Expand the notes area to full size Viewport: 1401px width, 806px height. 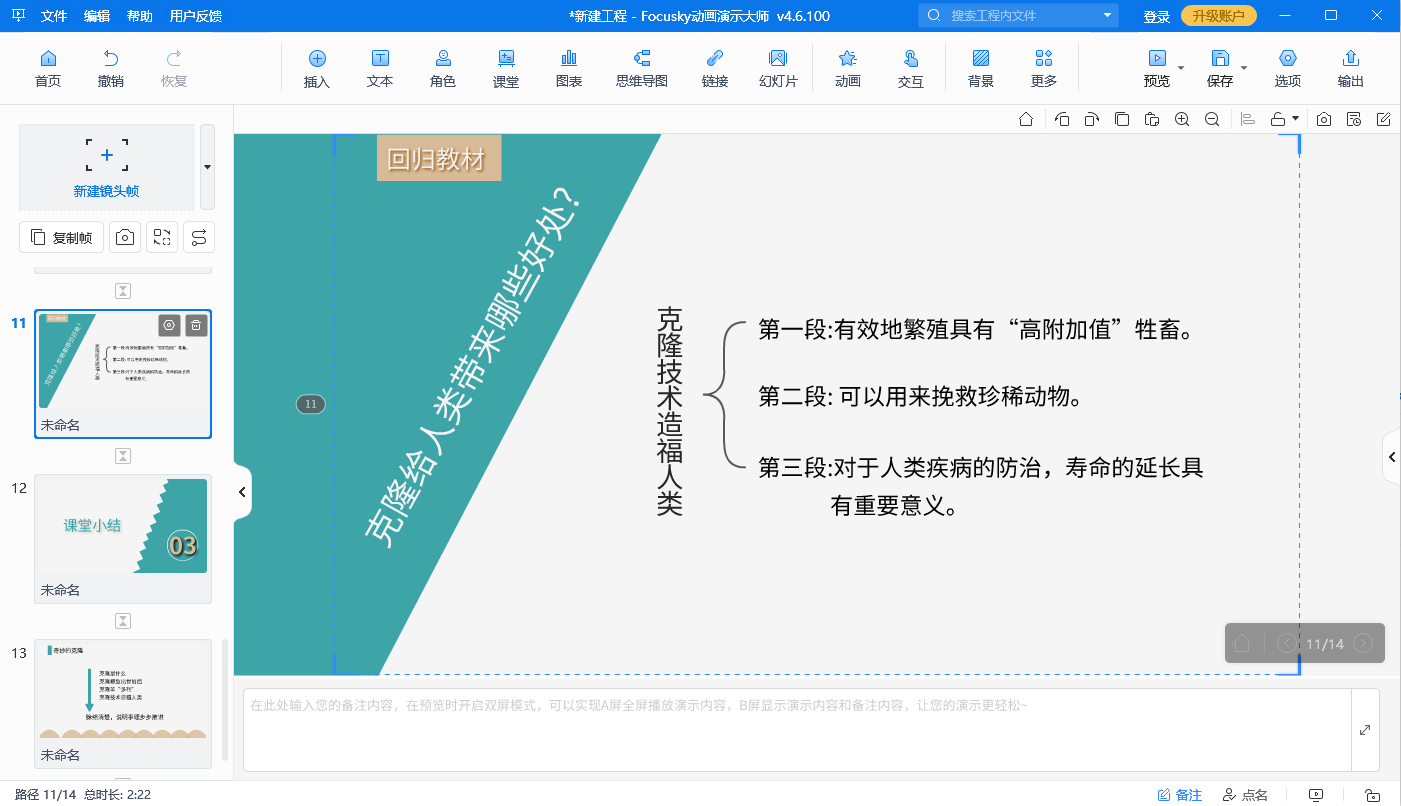[x=1365, y=730]
